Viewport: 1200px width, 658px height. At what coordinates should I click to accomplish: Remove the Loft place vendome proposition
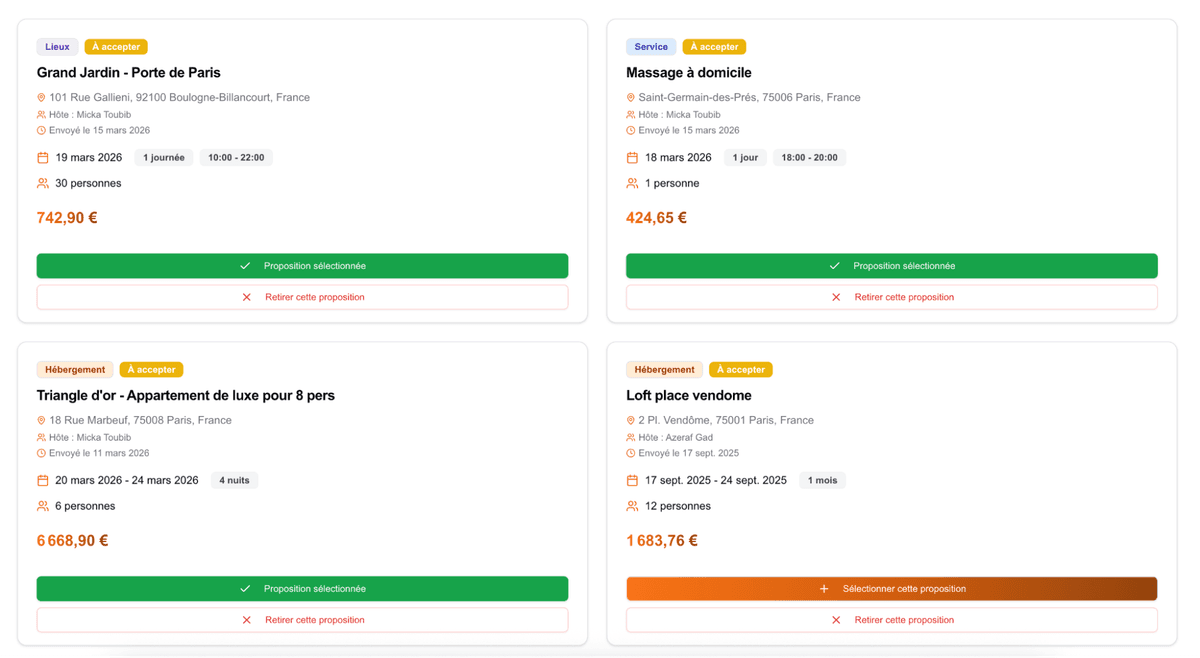[891, 620]
